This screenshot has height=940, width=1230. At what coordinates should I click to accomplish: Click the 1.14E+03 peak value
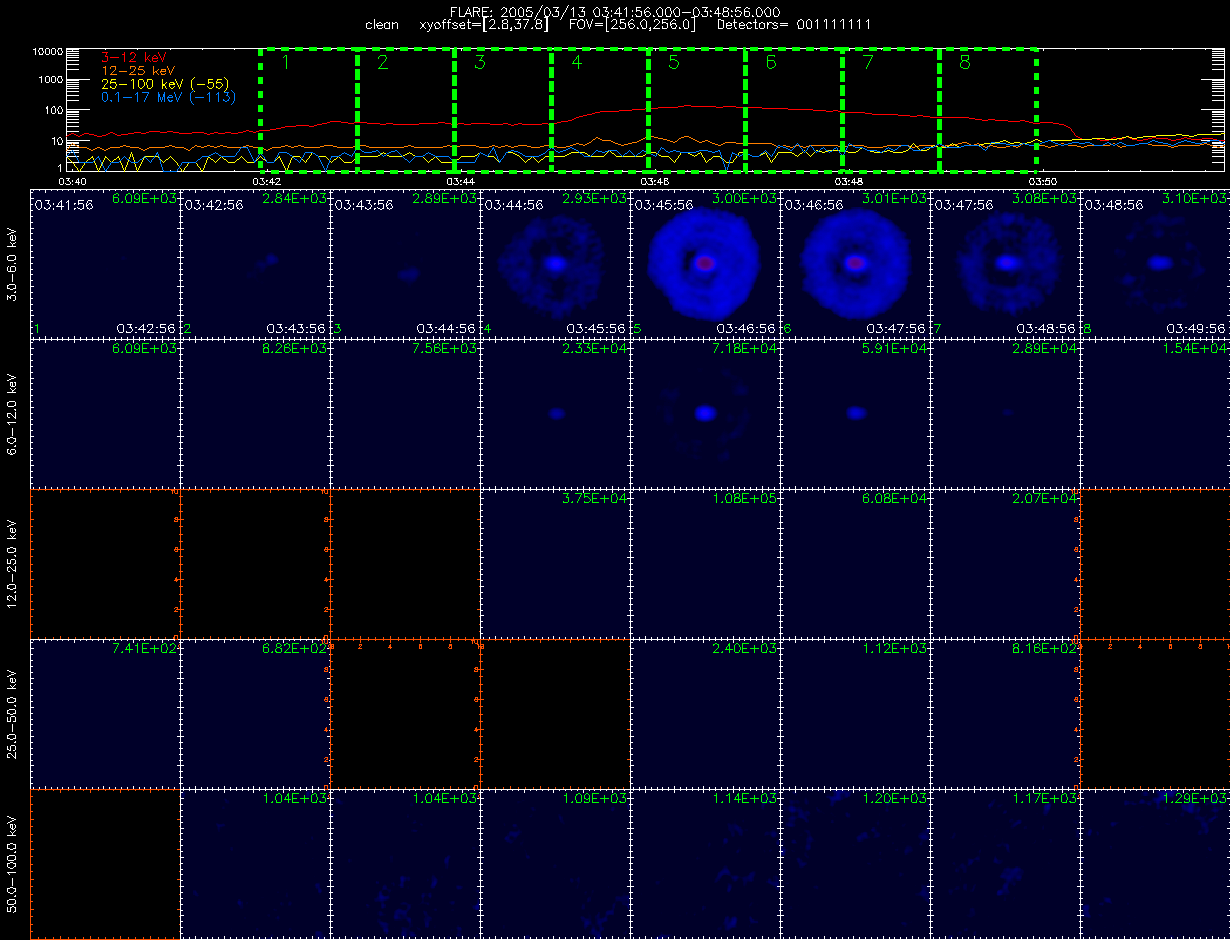pos(746,799)
